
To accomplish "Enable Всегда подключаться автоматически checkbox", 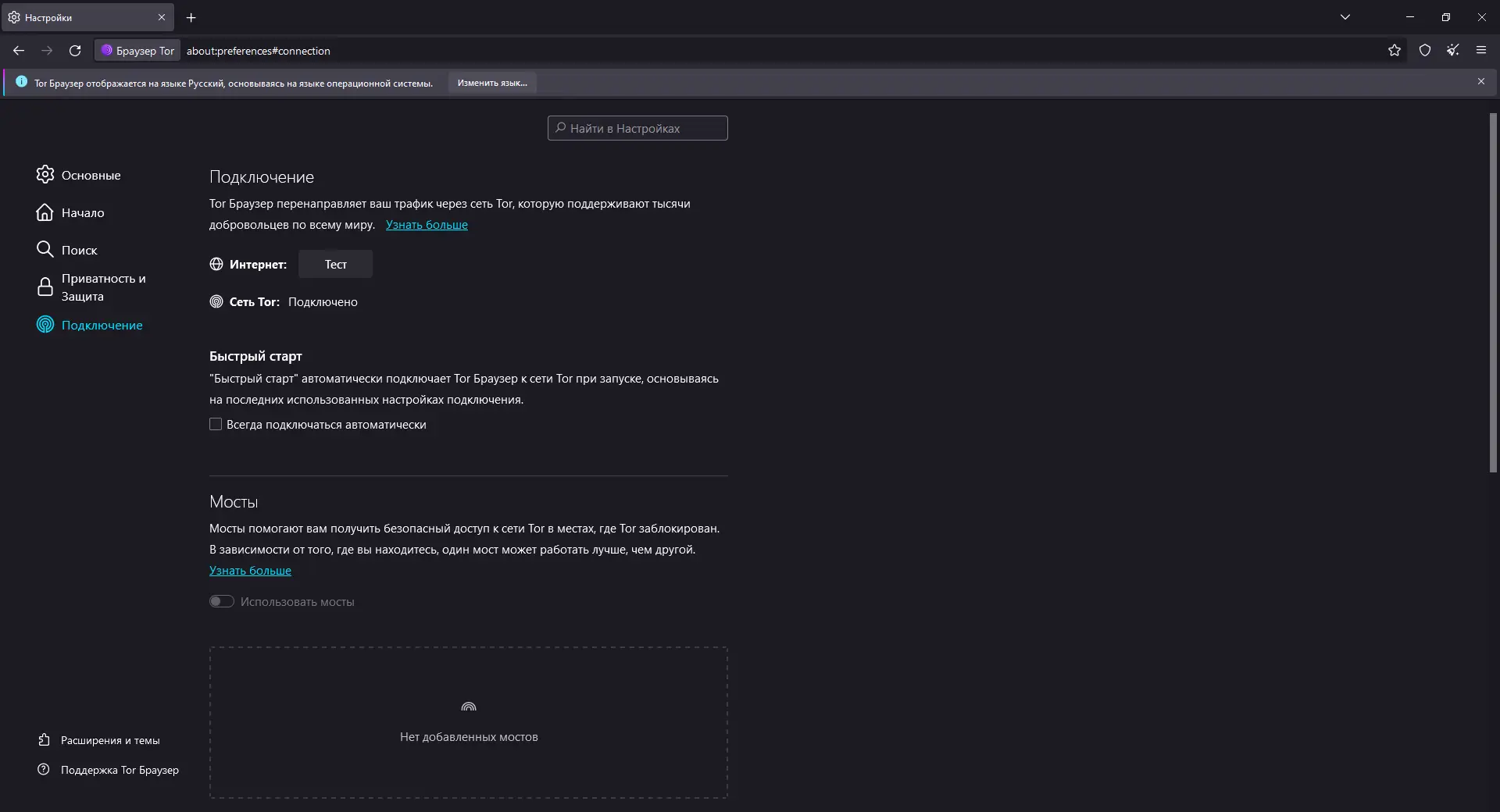I will pyautogui.click(x=216, y=425).
